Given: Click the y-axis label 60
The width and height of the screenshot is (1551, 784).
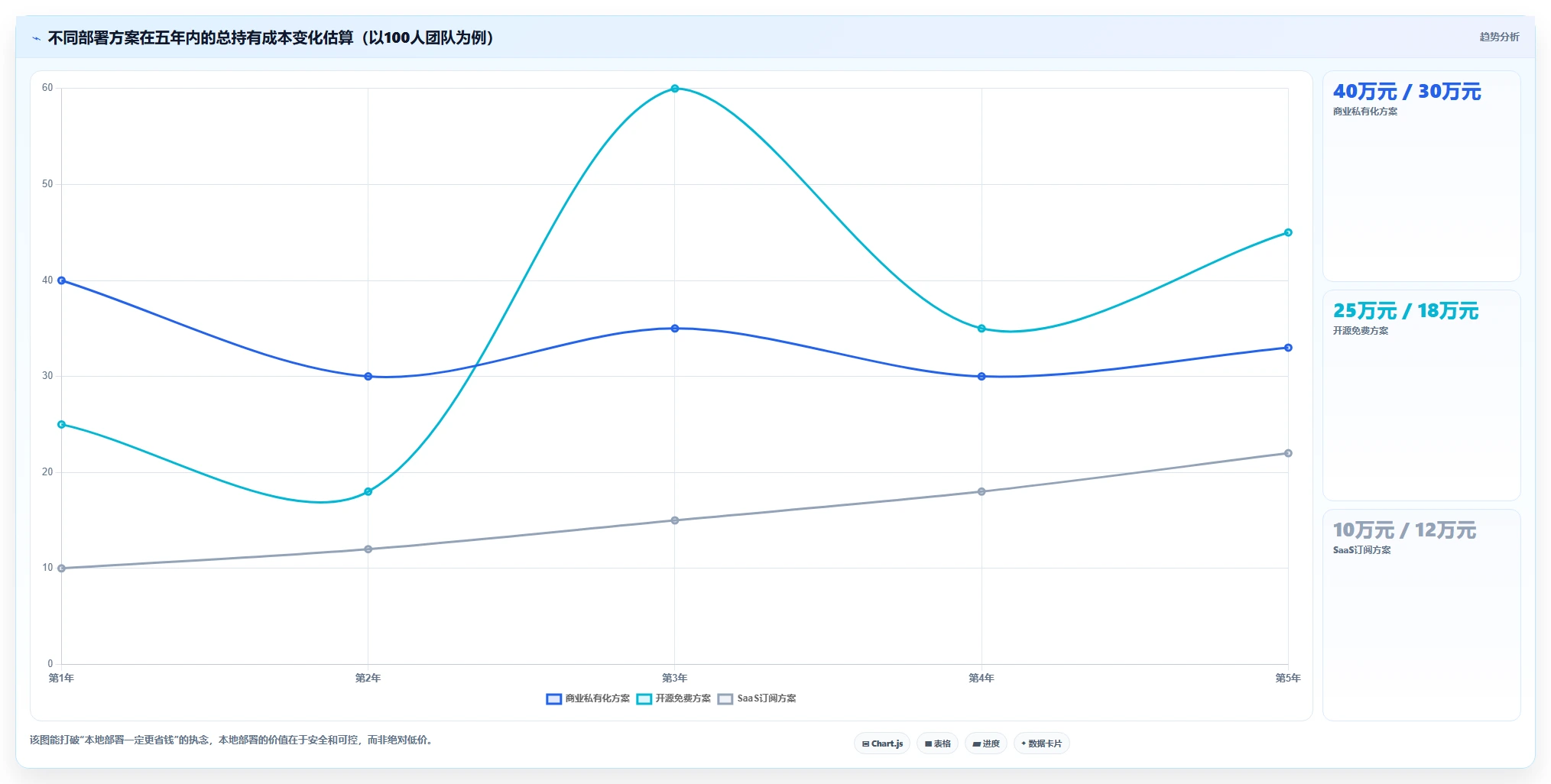Looking at the screenshot, I should [47, 88].
